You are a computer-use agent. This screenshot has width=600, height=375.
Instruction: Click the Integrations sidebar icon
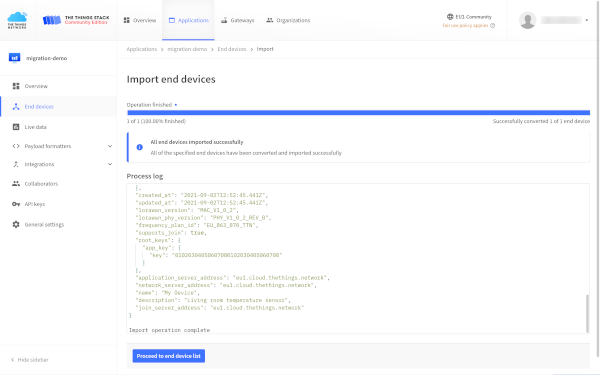[x=16, y=164]
